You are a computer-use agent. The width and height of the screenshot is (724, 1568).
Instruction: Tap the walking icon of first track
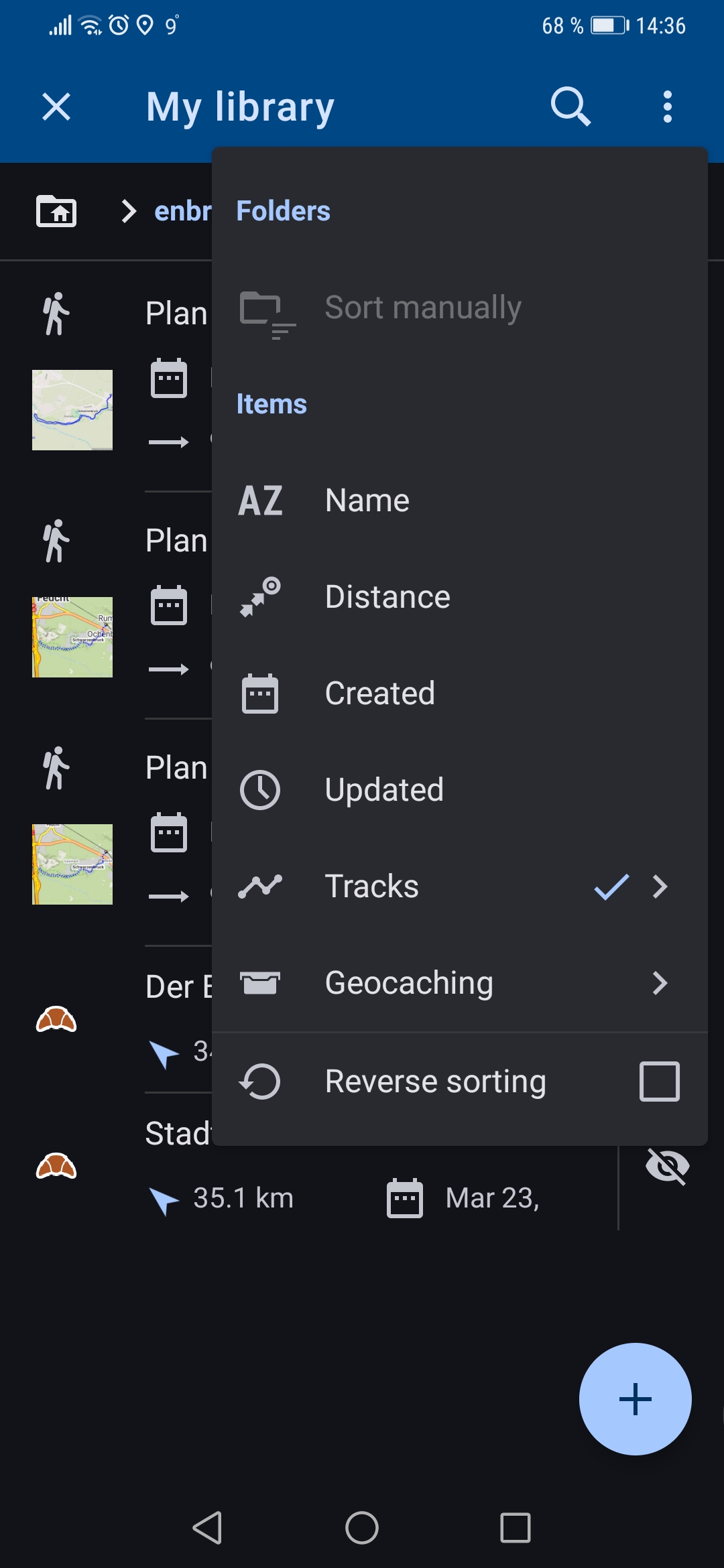click(56, 314)
